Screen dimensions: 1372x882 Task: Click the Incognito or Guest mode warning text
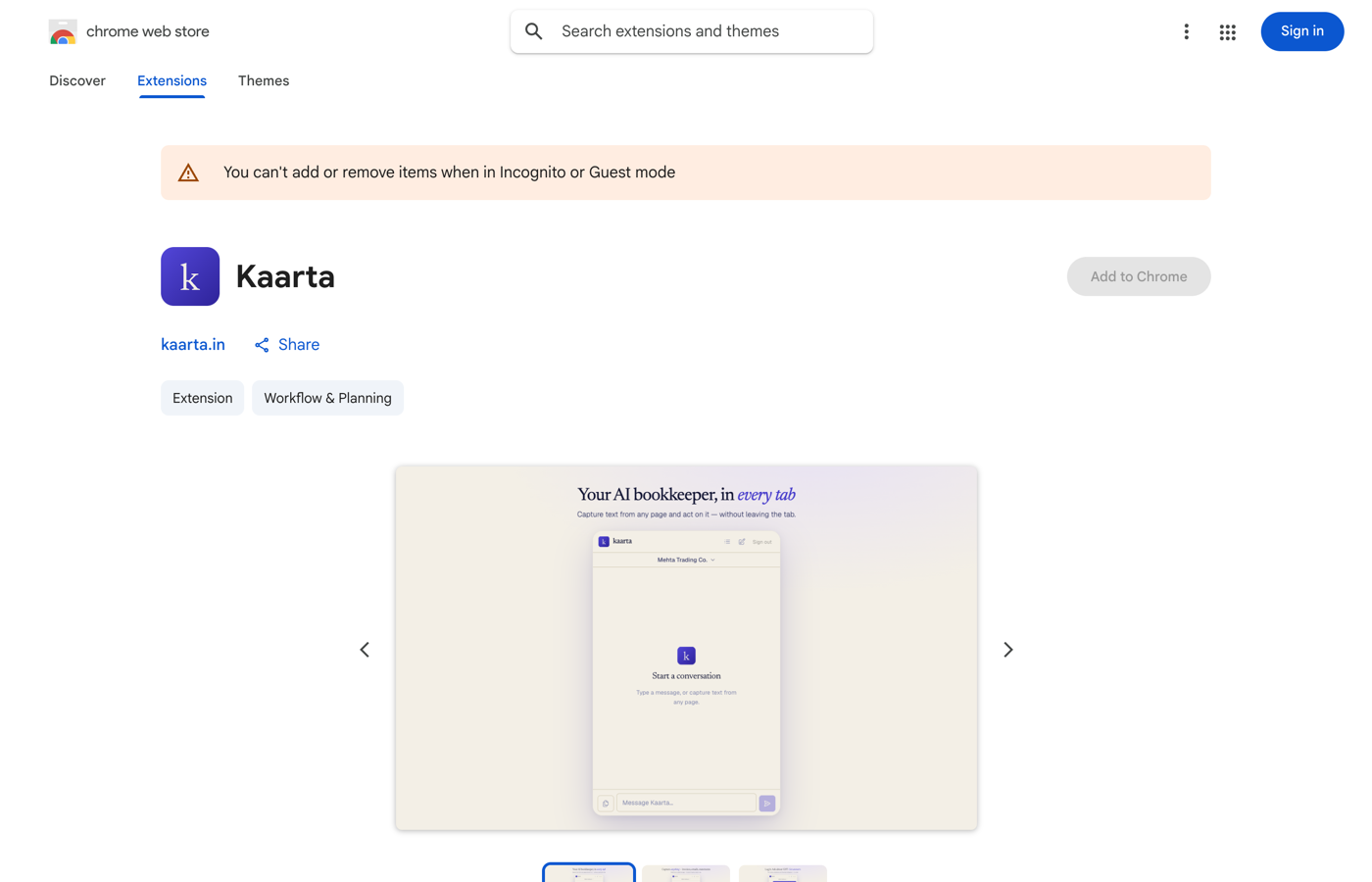pyautogui.click(x=449, y=172)
